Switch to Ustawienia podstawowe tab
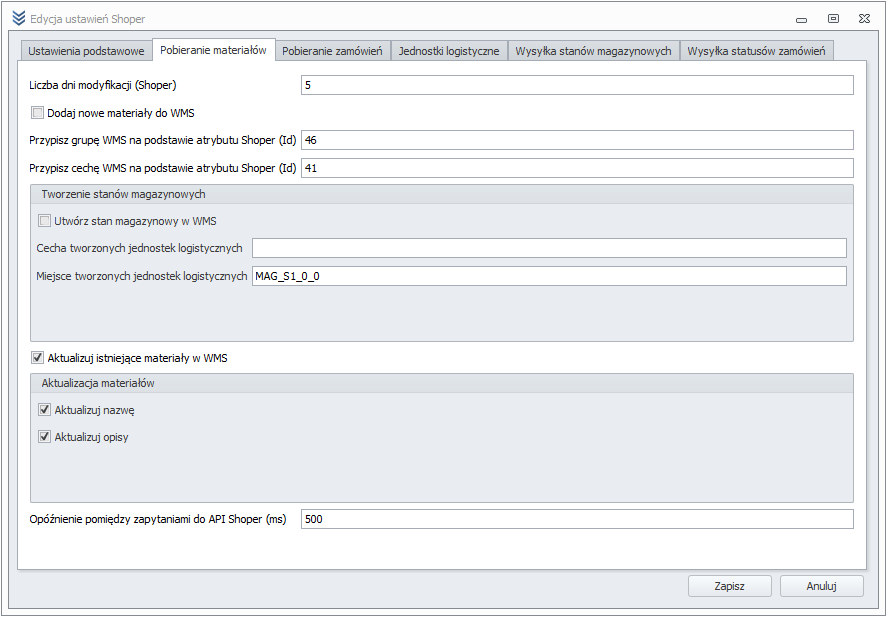887x617 pixels. [x=87, y=51]
